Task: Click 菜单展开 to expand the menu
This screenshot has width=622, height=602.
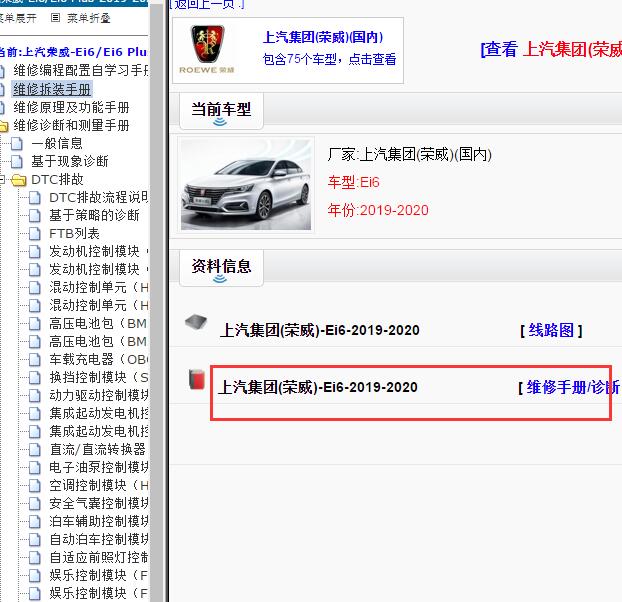Action: coord(18,18)
